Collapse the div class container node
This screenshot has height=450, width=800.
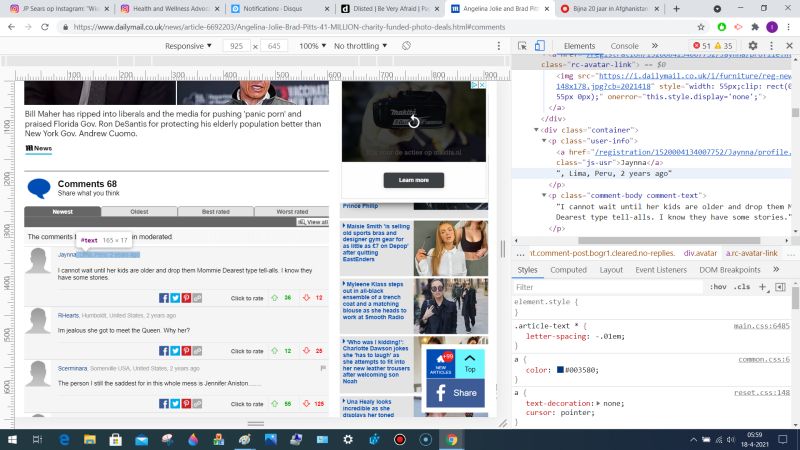click(534, 129)
